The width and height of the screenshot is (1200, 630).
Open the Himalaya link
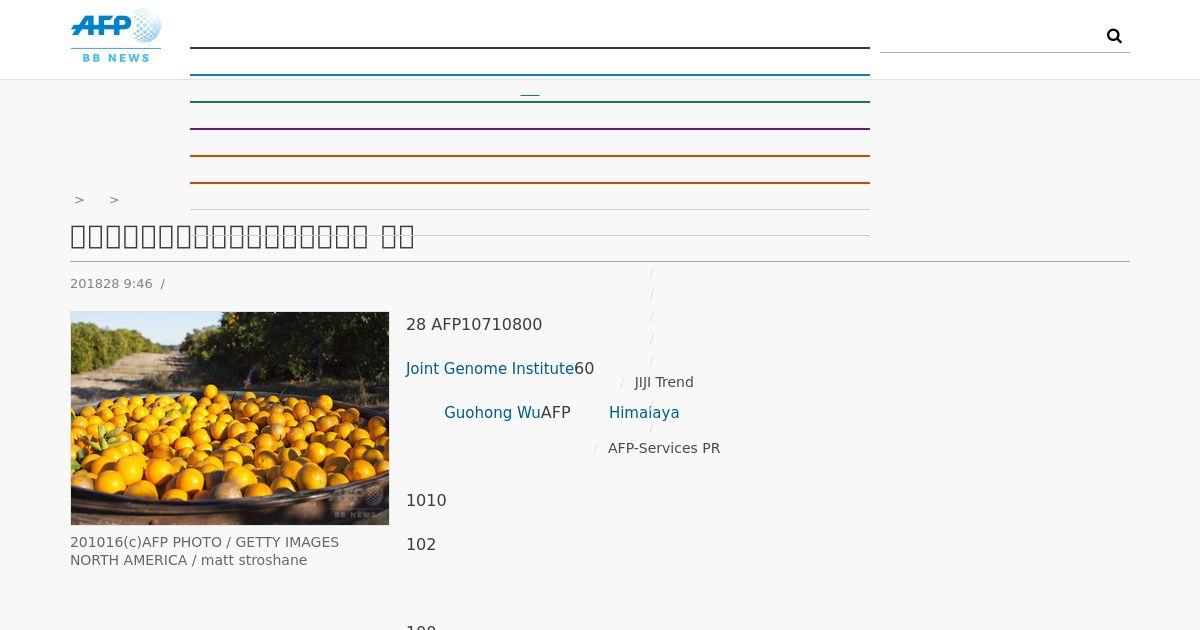(644, 413)
